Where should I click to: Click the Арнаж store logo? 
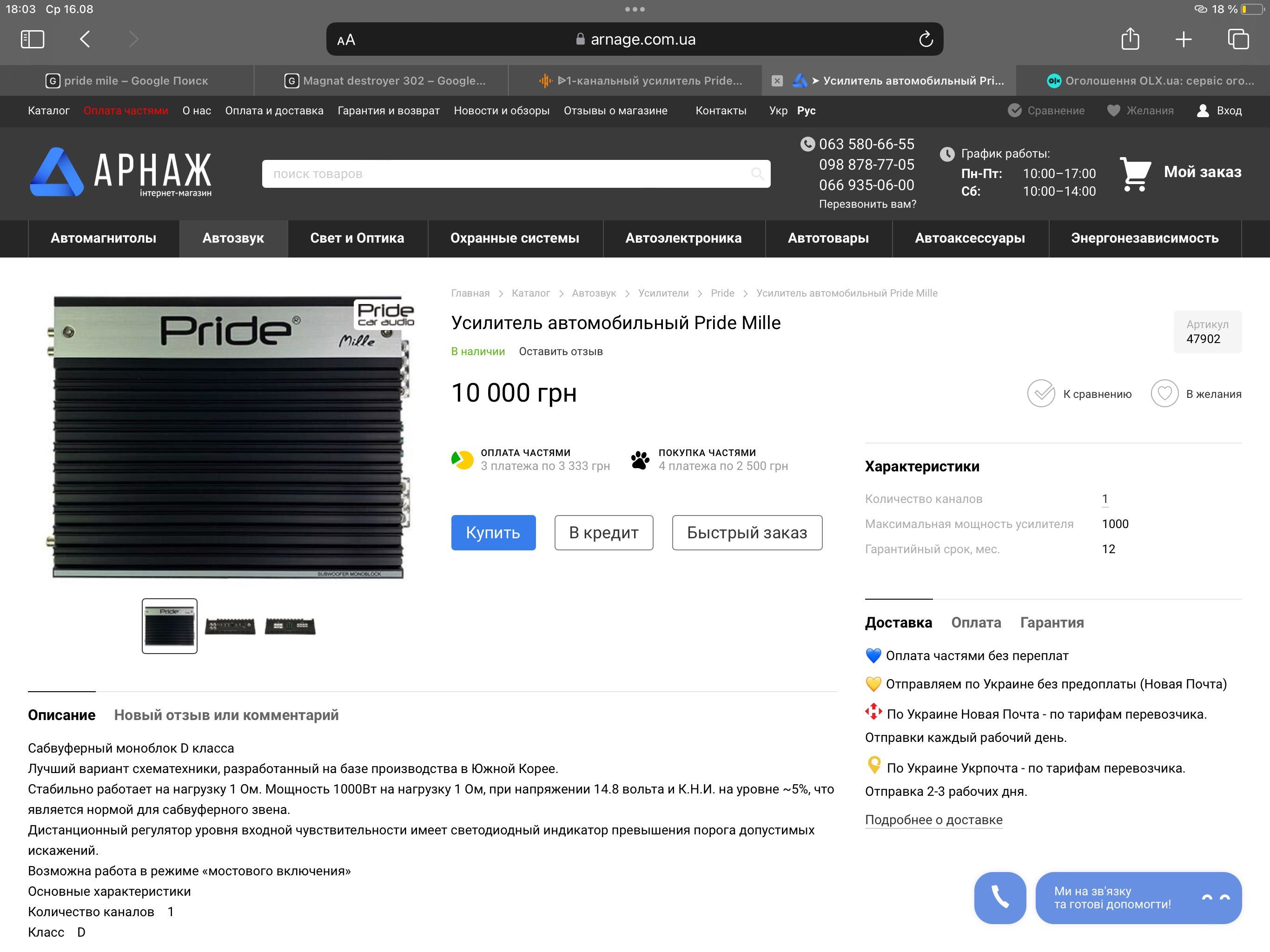pyautogui.click(x=120, y=172)
